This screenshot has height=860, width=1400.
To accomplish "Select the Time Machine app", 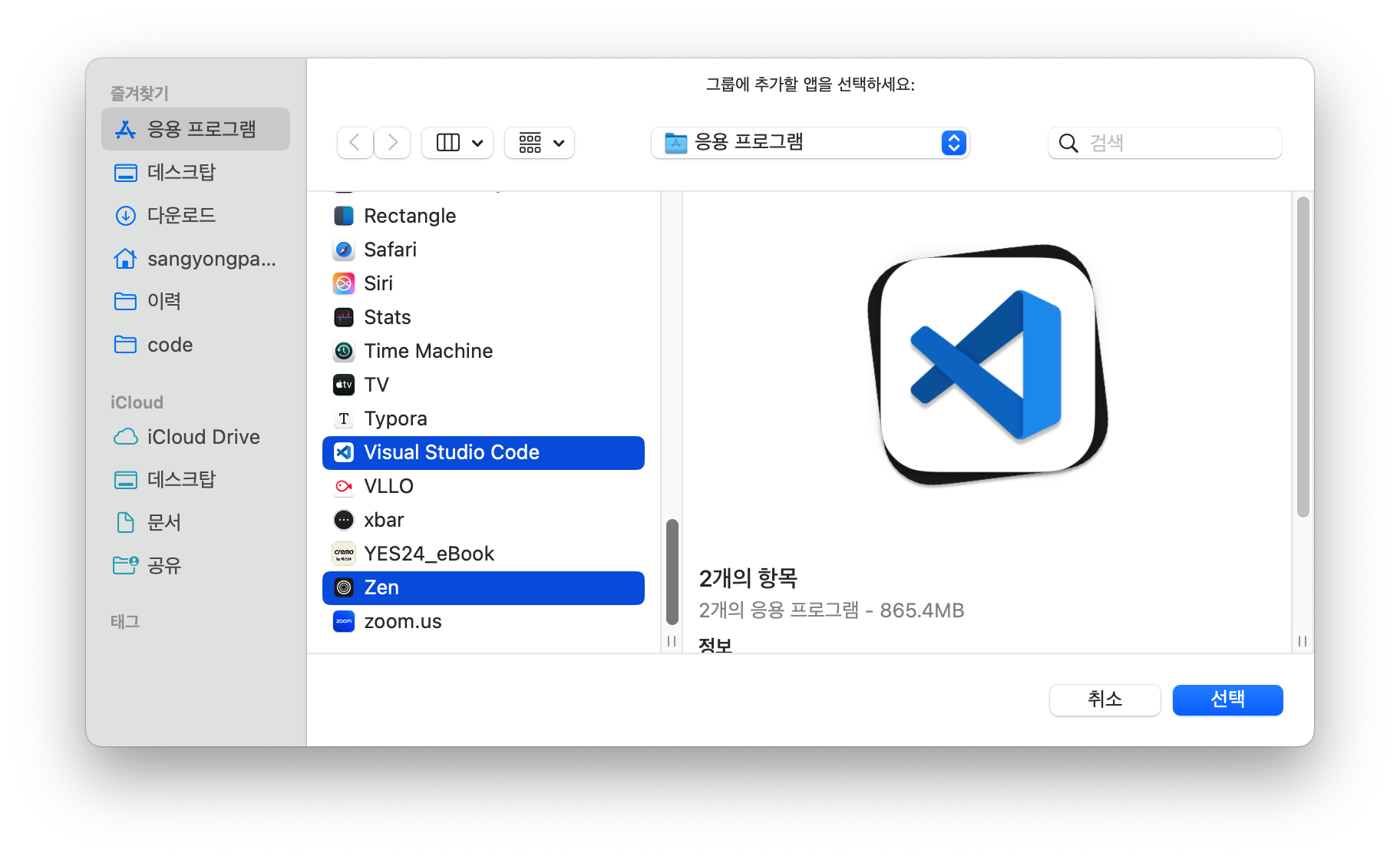I will (428, 351).
